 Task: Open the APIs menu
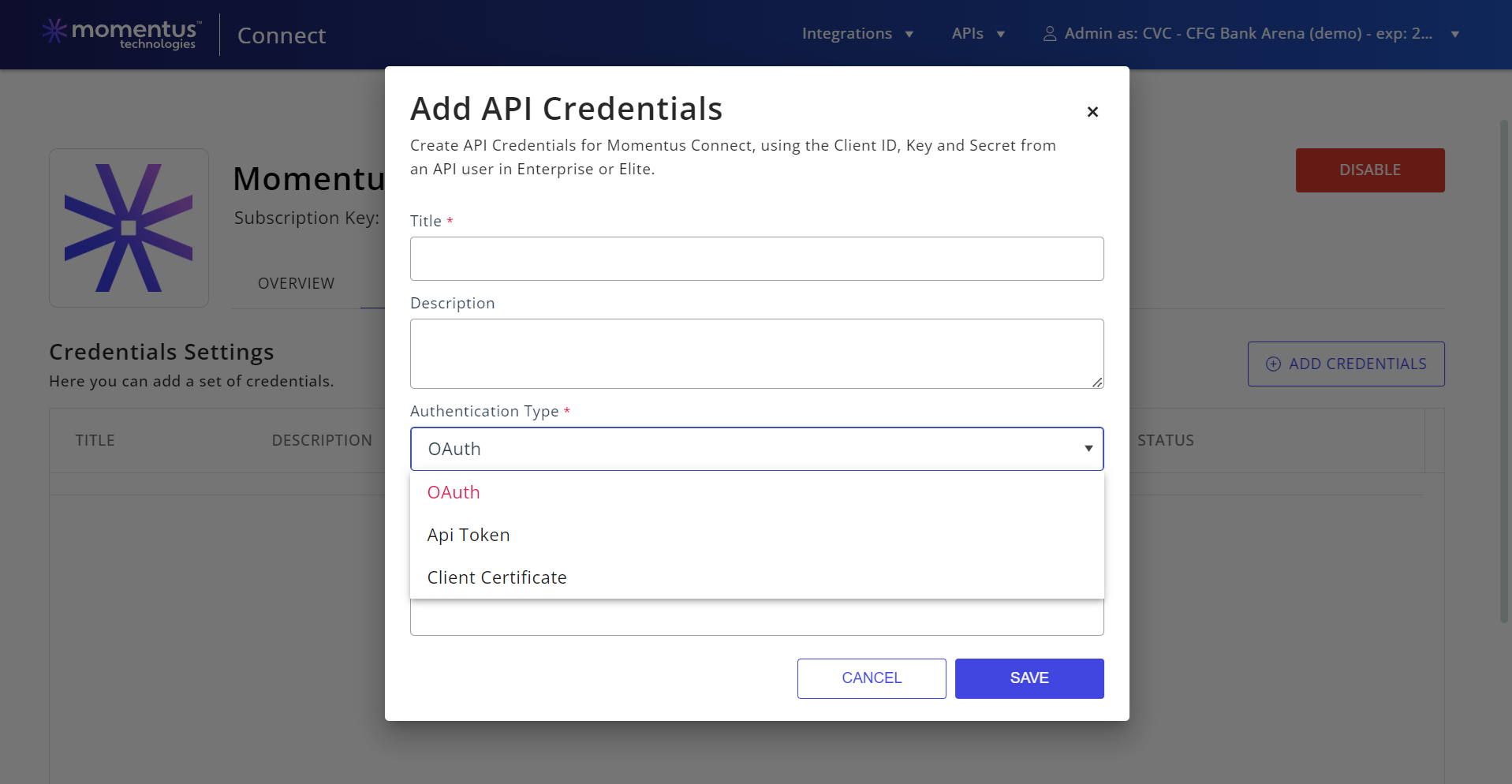(x=967, y=34)
